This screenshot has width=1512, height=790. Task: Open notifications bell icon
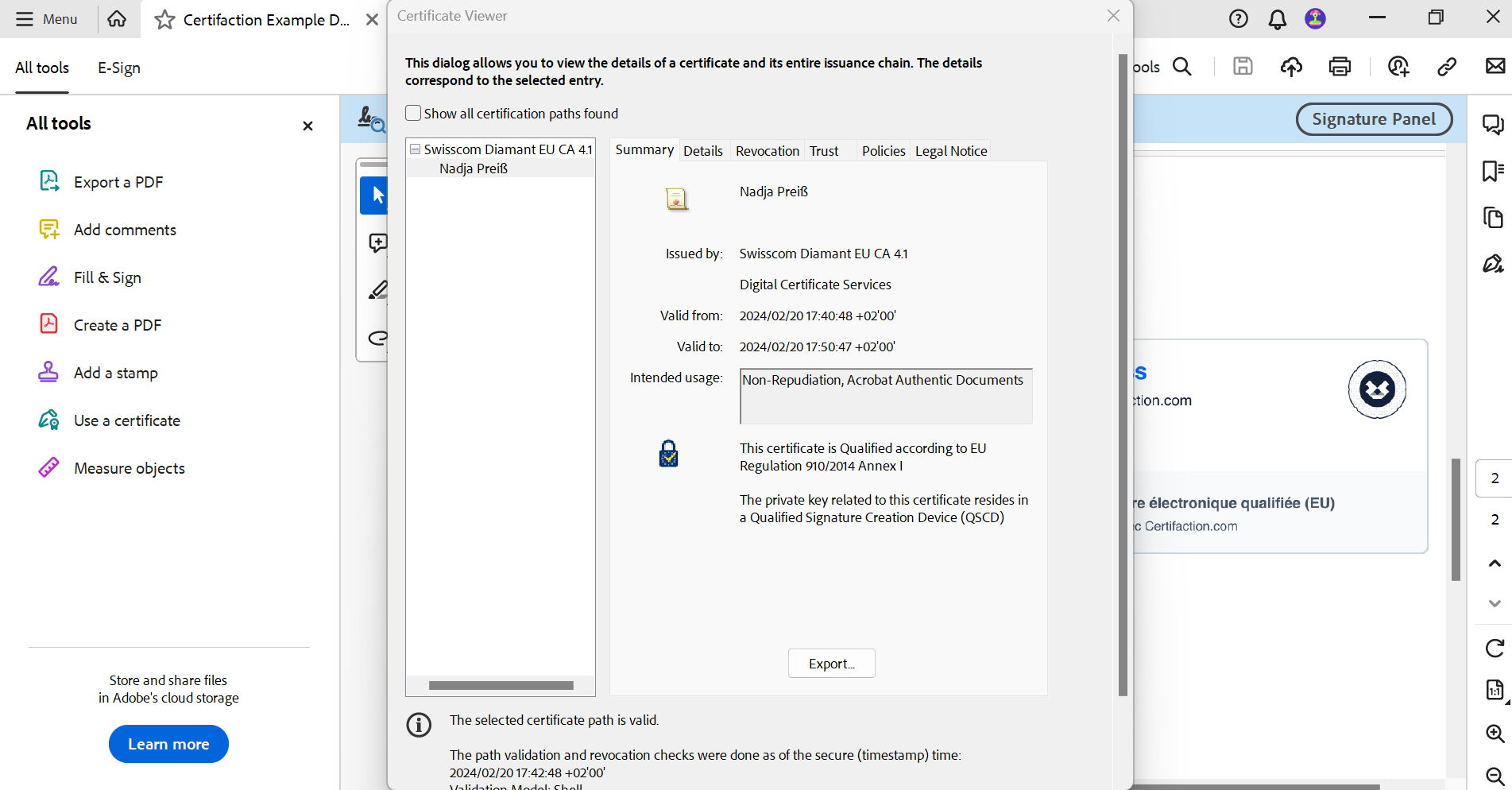[1277, 19]
